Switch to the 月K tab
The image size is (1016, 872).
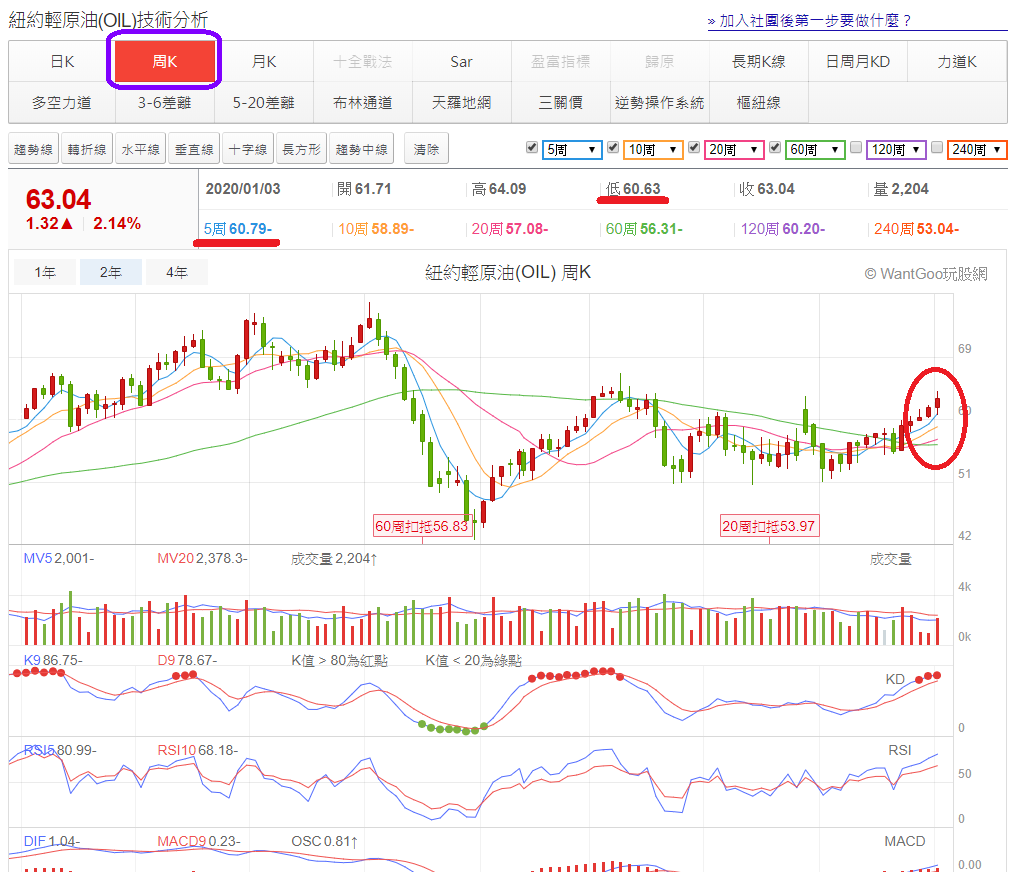point(264,62)
